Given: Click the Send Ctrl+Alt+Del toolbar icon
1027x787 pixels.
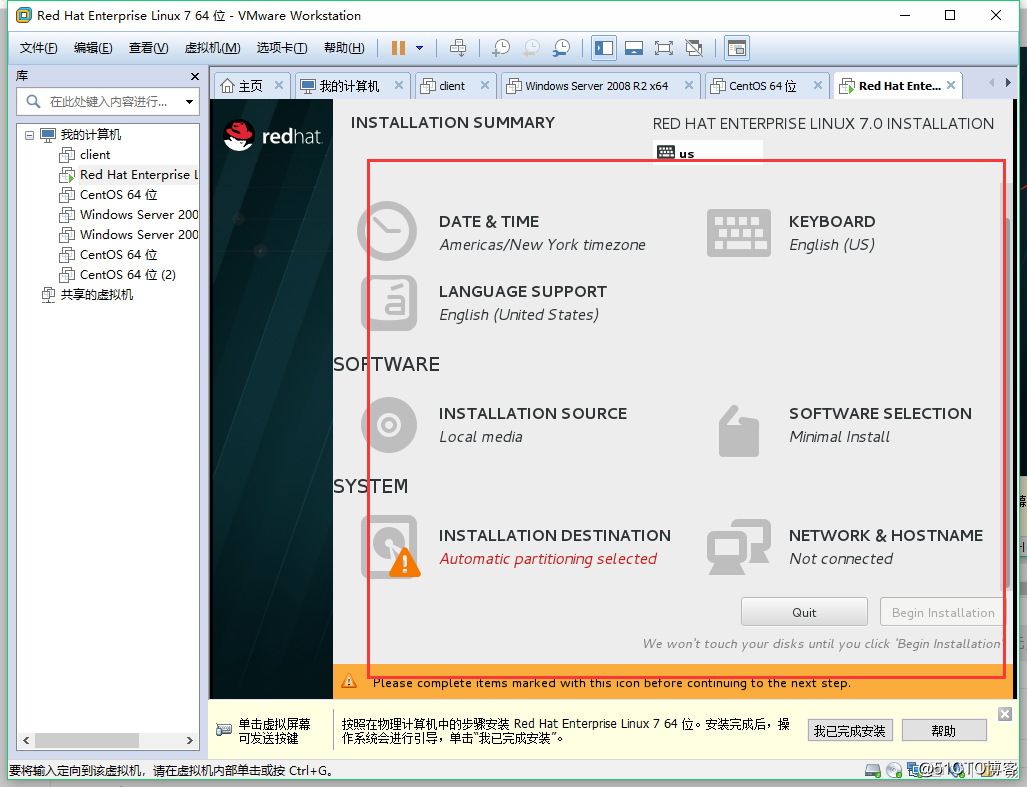Looking at the screenshot, I should [458, 48].
